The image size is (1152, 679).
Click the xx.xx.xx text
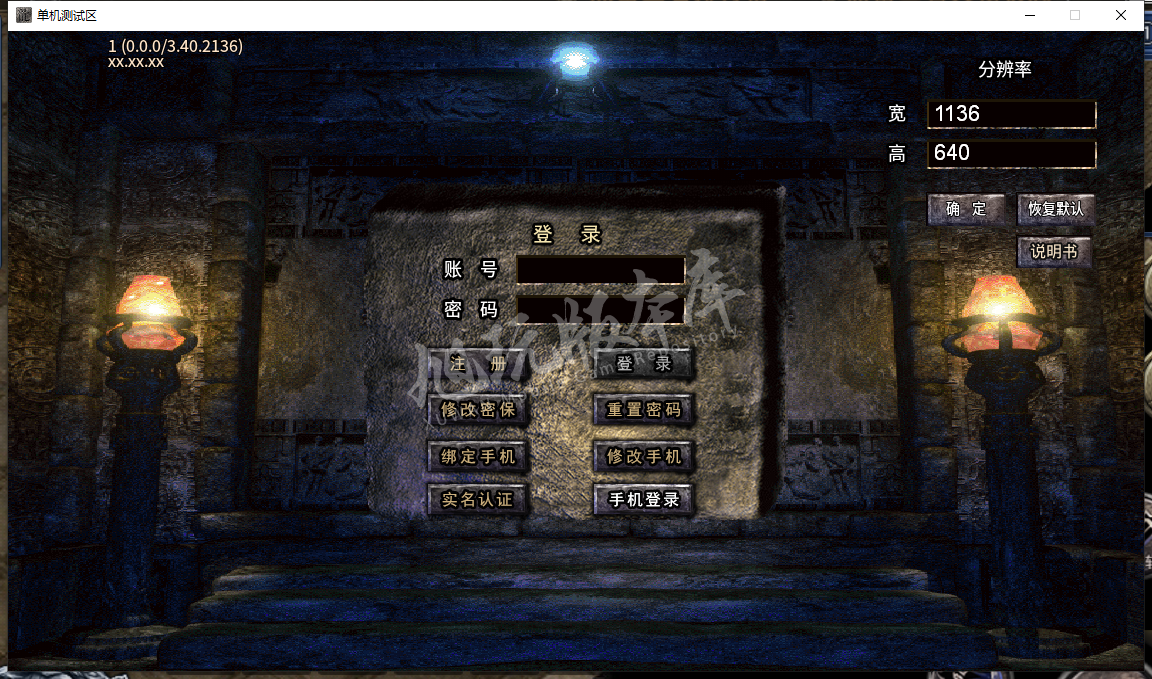(136, 62)
